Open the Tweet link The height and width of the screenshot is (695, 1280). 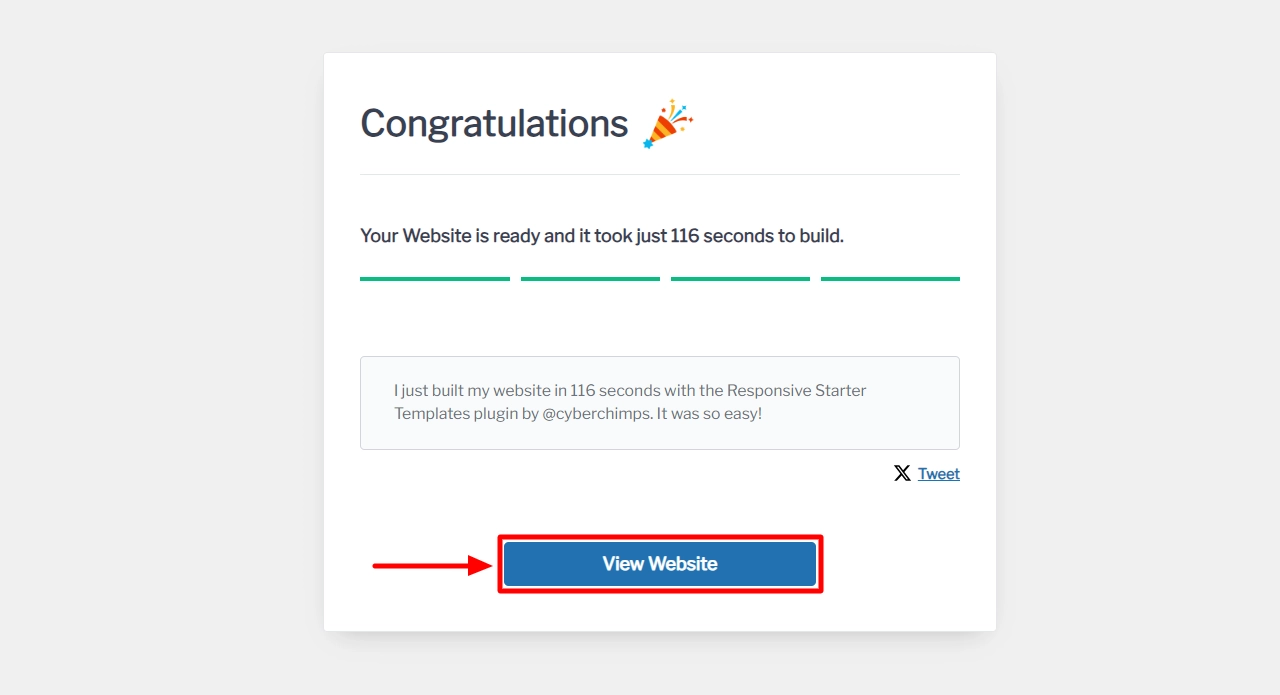point(938,473)
